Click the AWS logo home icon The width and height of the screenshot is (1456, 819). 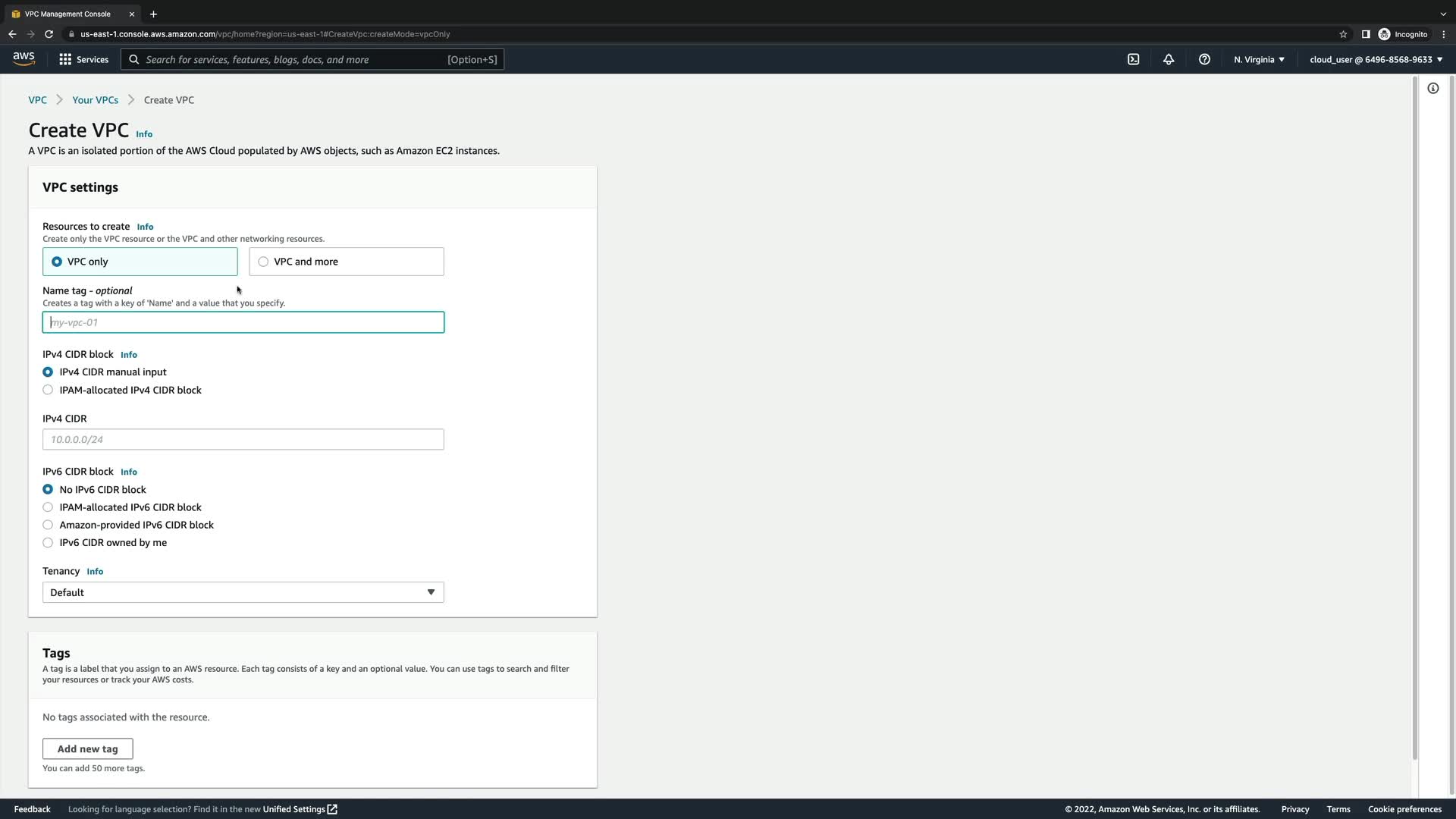point(24,59)
